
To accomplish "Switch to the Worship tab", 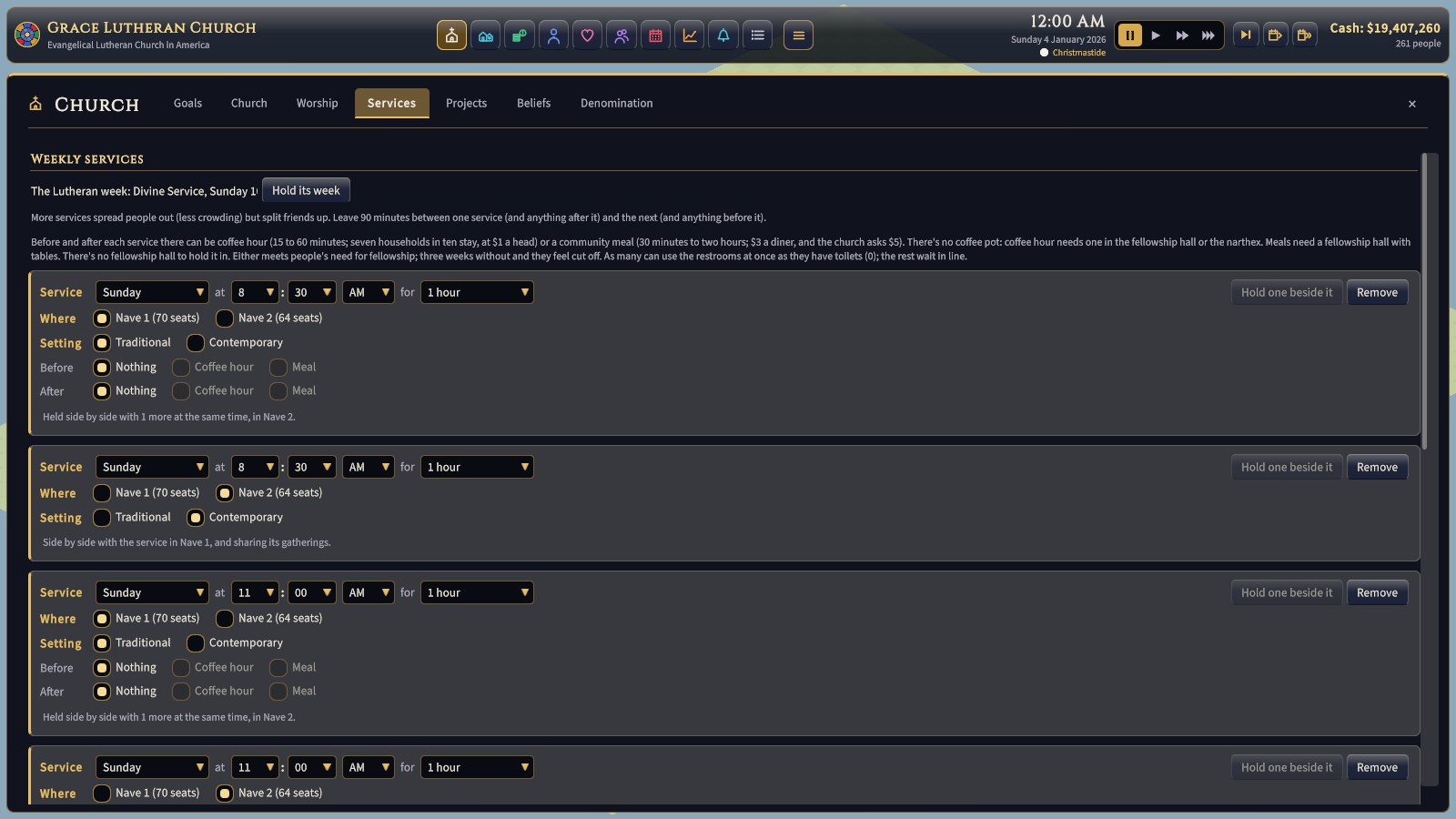I will [x=317, y=104].
